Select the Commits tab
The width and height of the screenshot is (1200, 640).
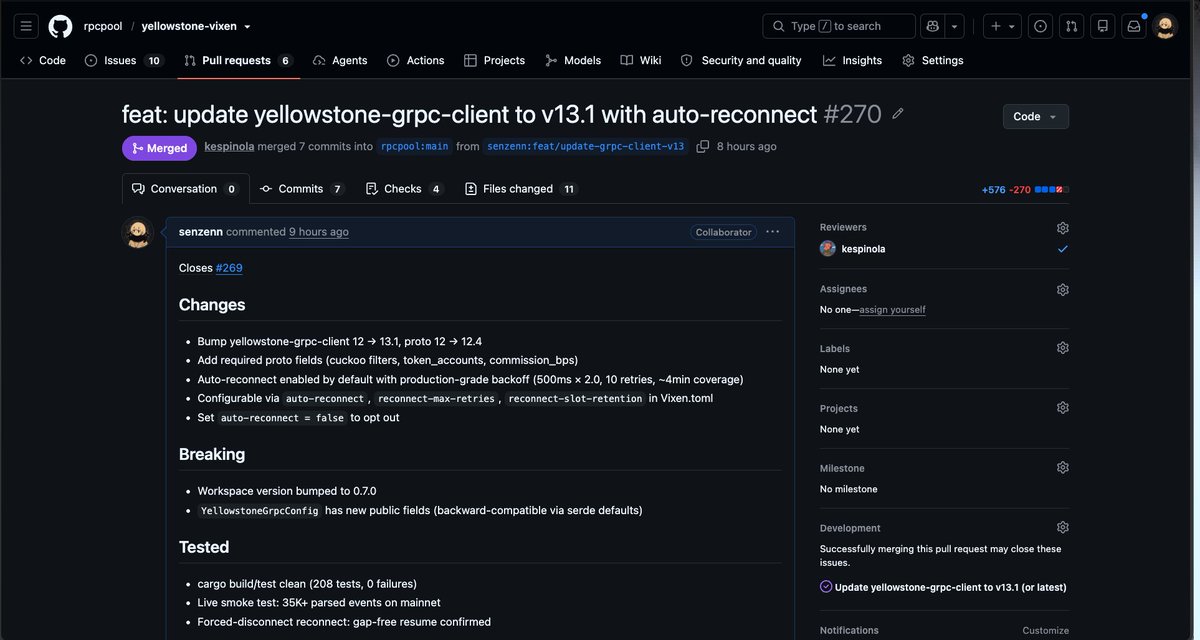pos(302,188)
